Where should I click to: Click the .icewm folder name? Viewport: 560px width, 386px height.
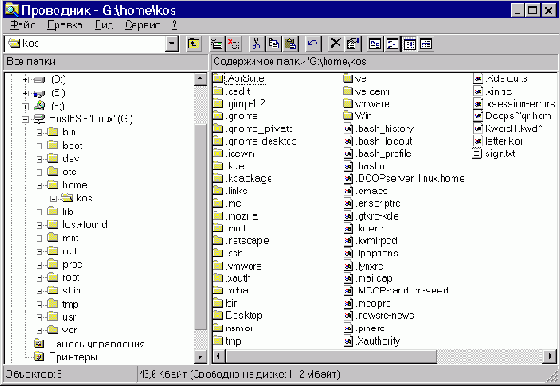240,154
